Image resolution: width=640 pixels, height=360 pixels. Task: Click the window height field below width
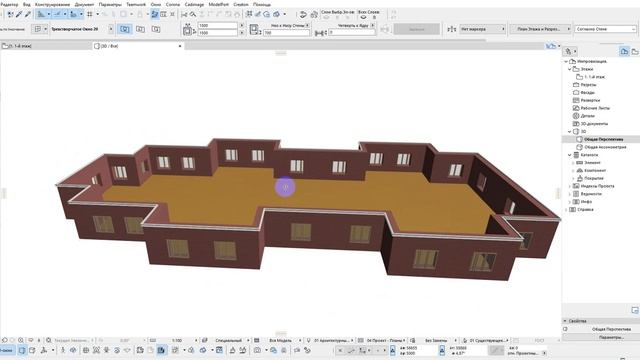(218, 32)
